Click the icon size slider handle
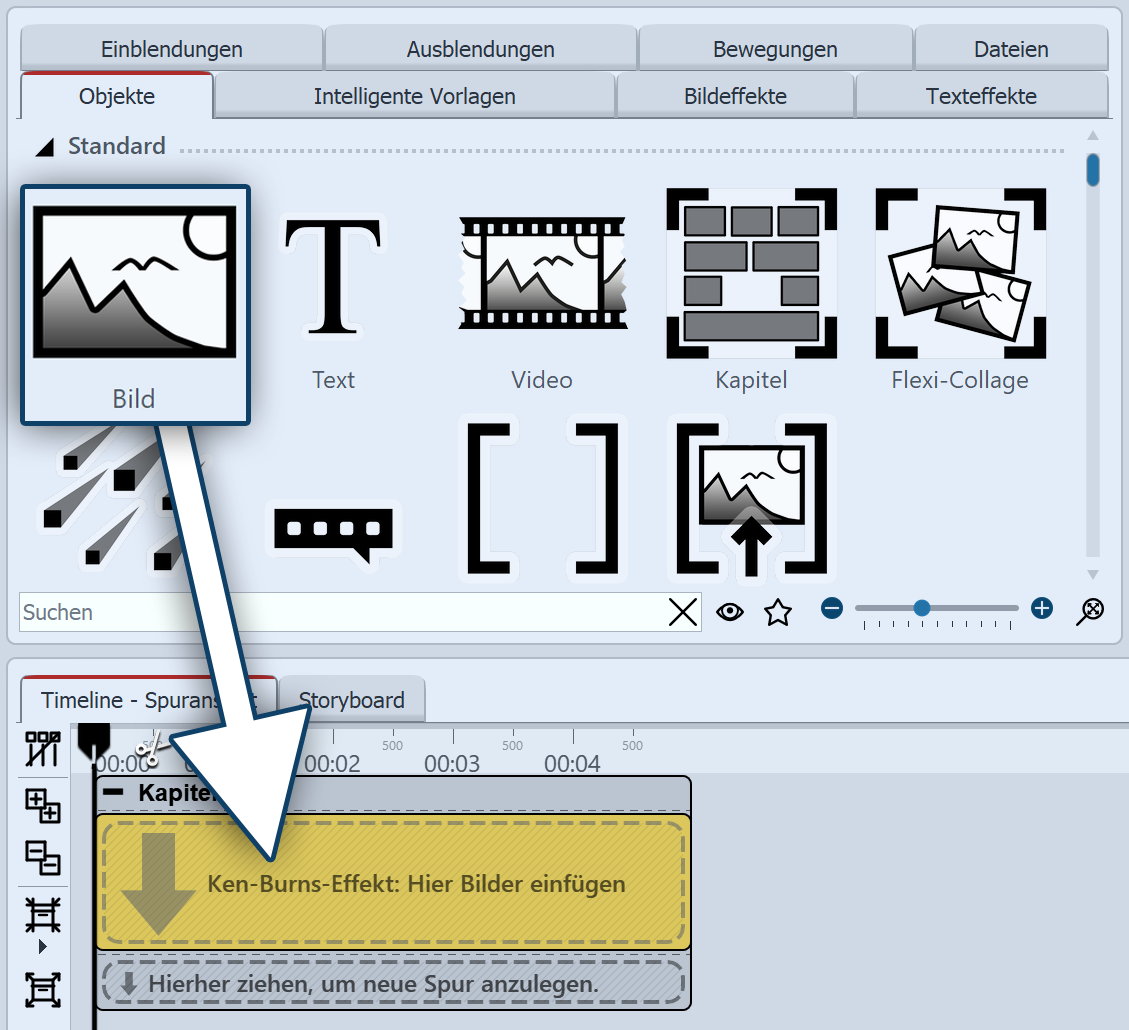 [x=922, y=608]
